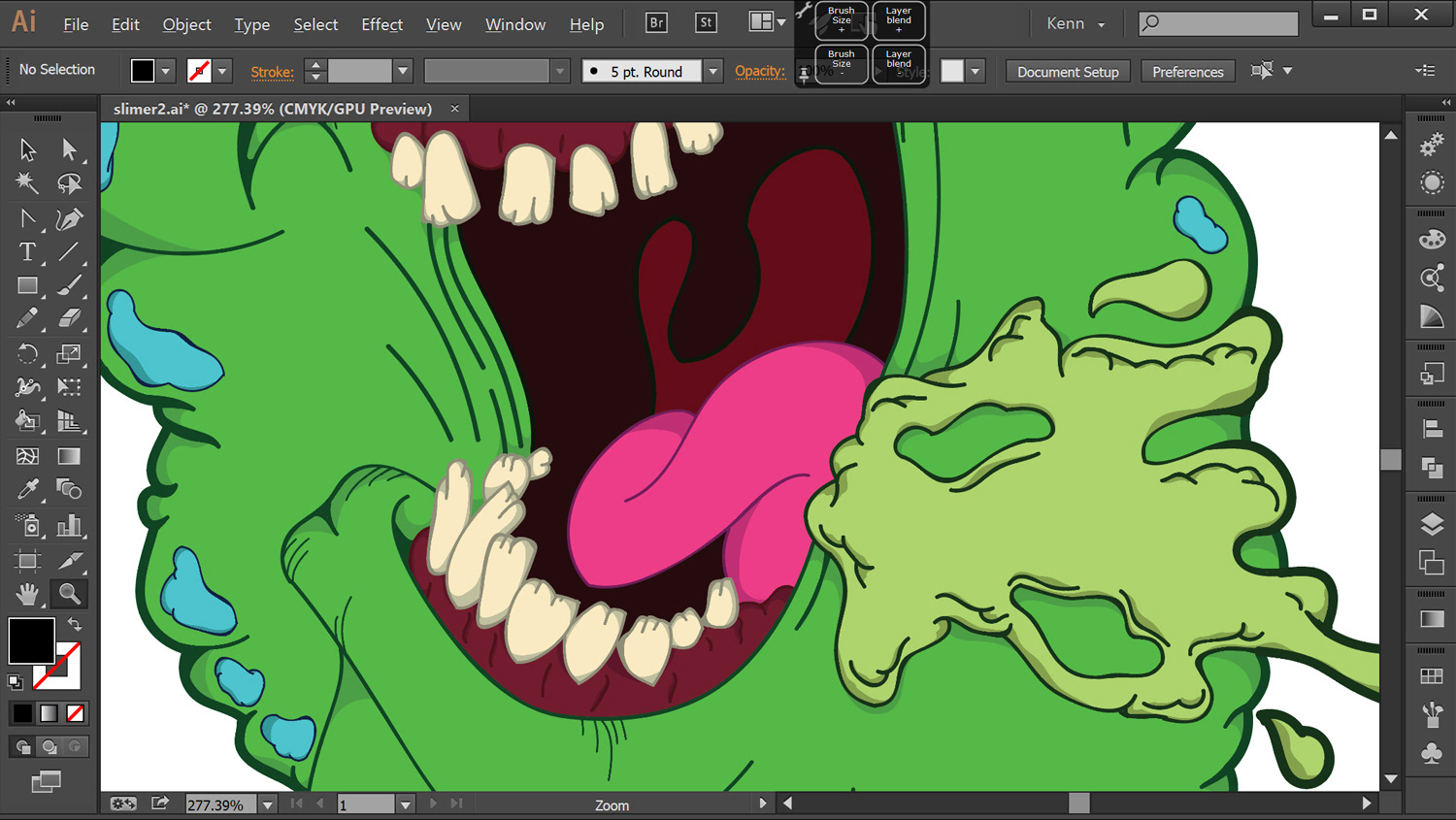This screenshot has height=820, width=1456.
Task: Open the Color panel palette icon
Action: [x=1432, y=240]
